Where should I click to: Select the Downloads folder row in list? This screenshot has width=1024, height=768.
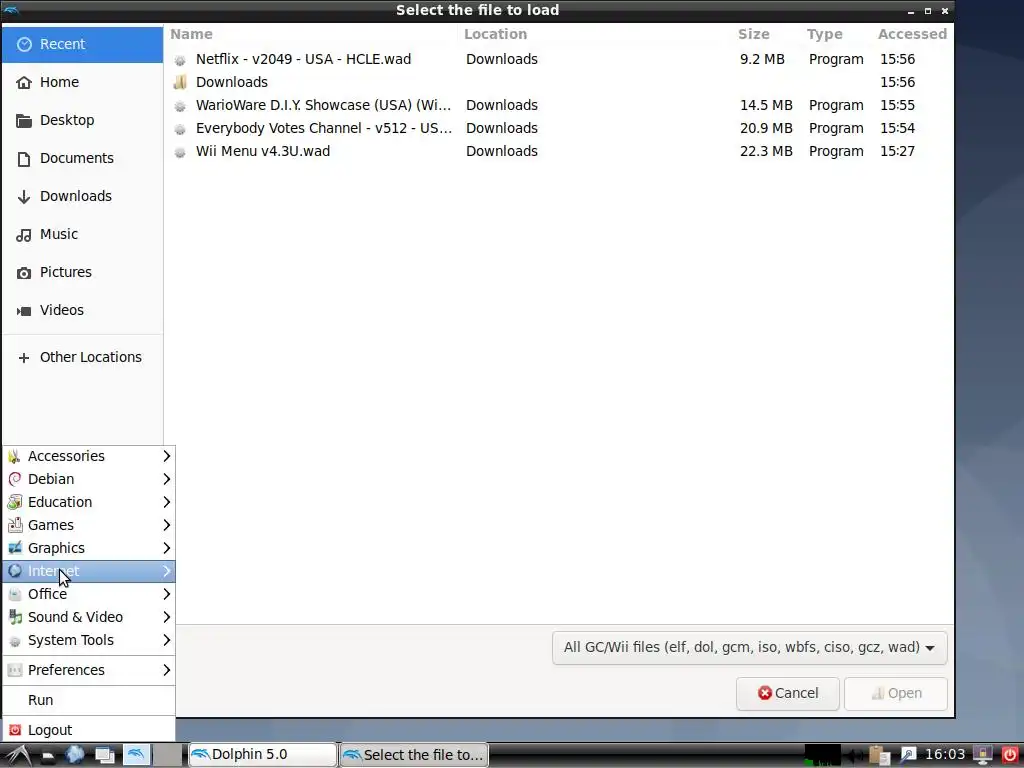560,82
